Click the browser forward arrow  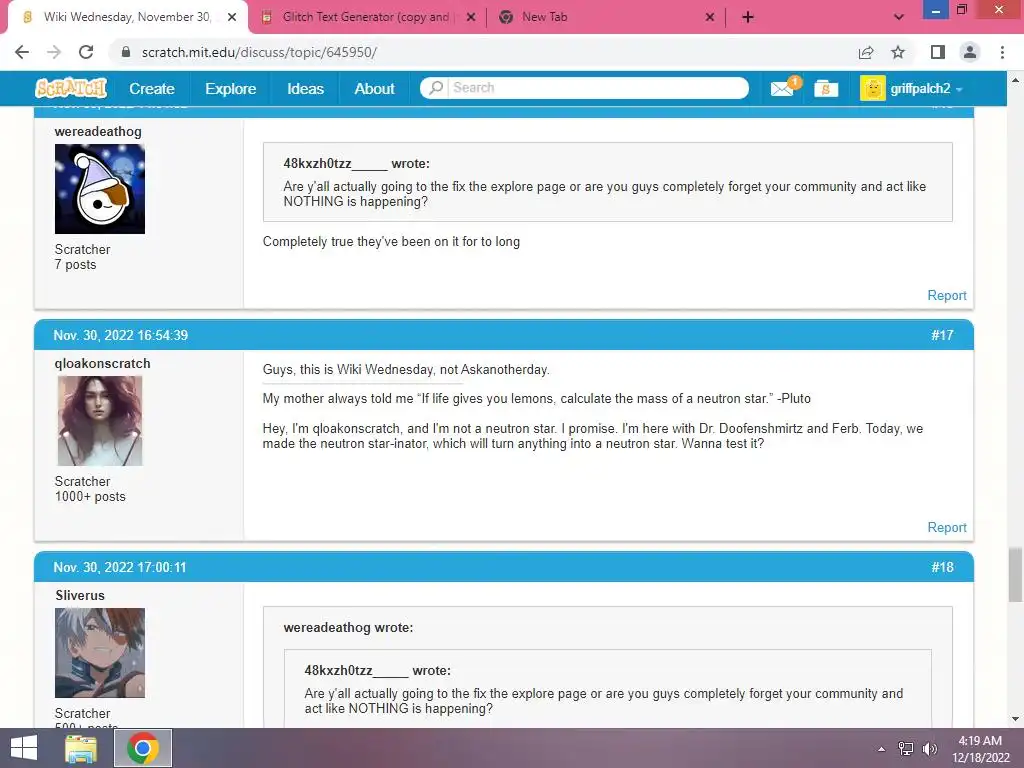[54, 52]
